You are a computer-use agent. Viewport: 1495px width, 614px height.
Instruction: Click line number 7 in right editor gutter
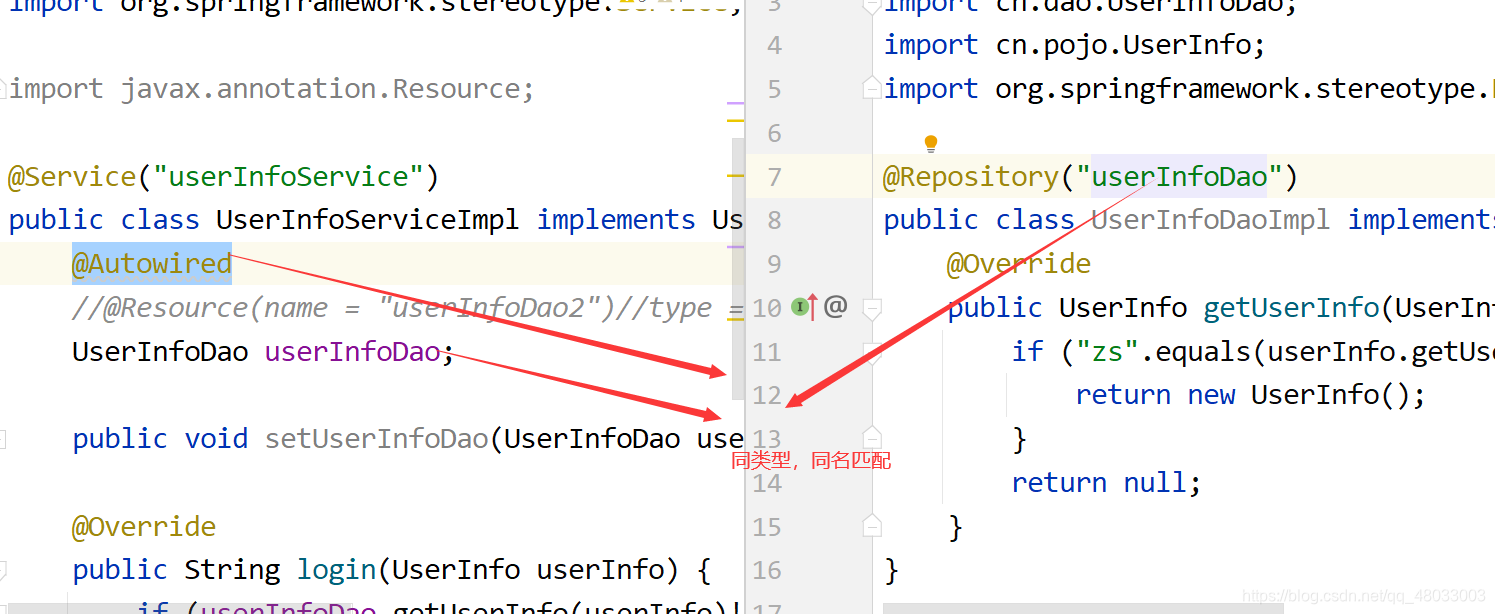pos(774,177)
